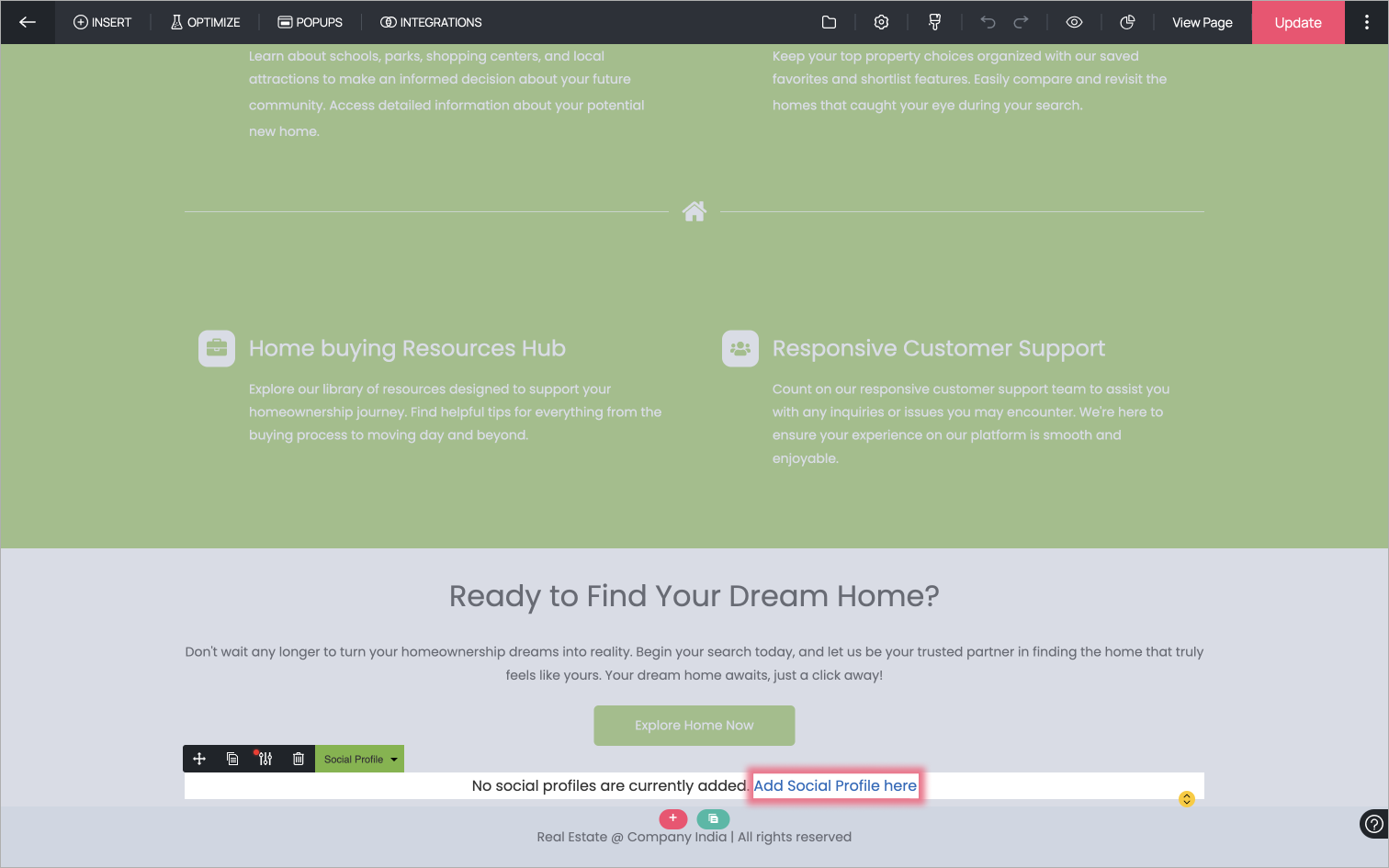Open Social Profile widget settings sliders
1389x868 pixels.
coord(265,759)
